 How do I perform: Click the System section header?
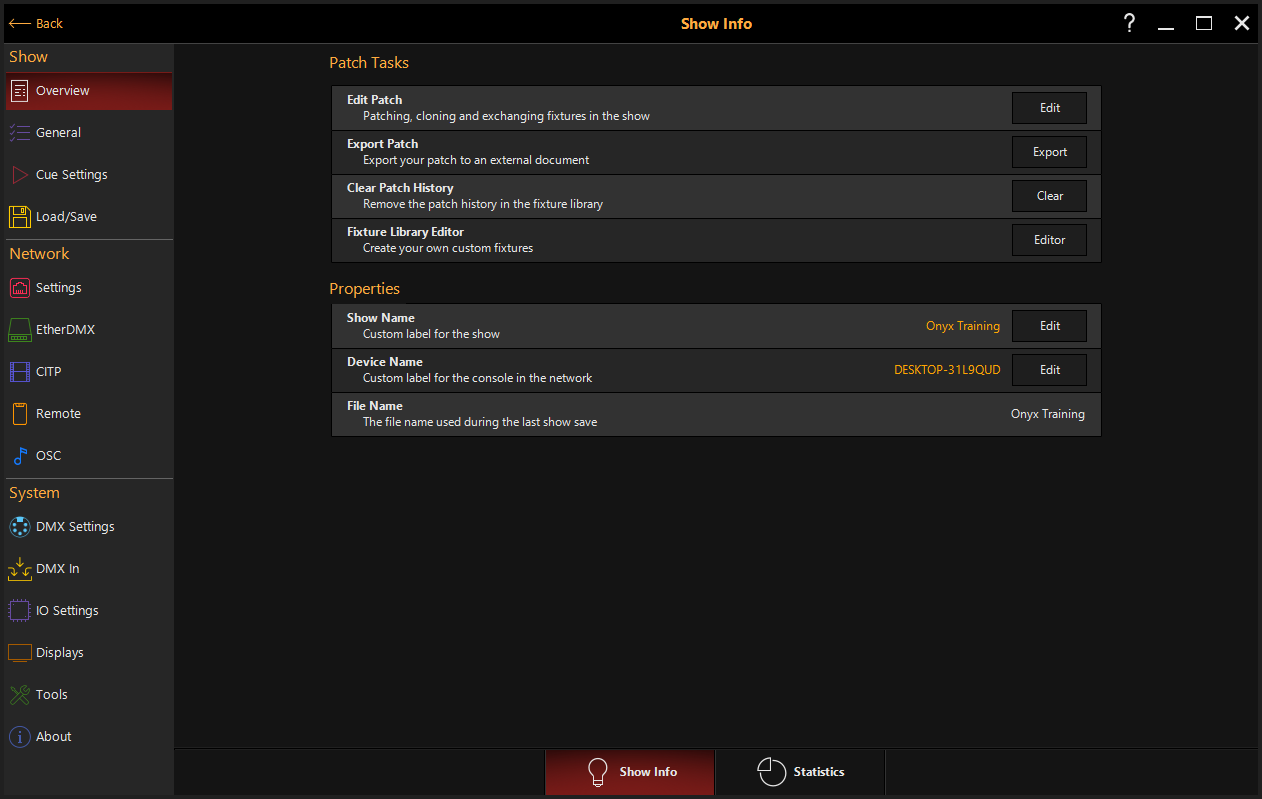[34, 493]
